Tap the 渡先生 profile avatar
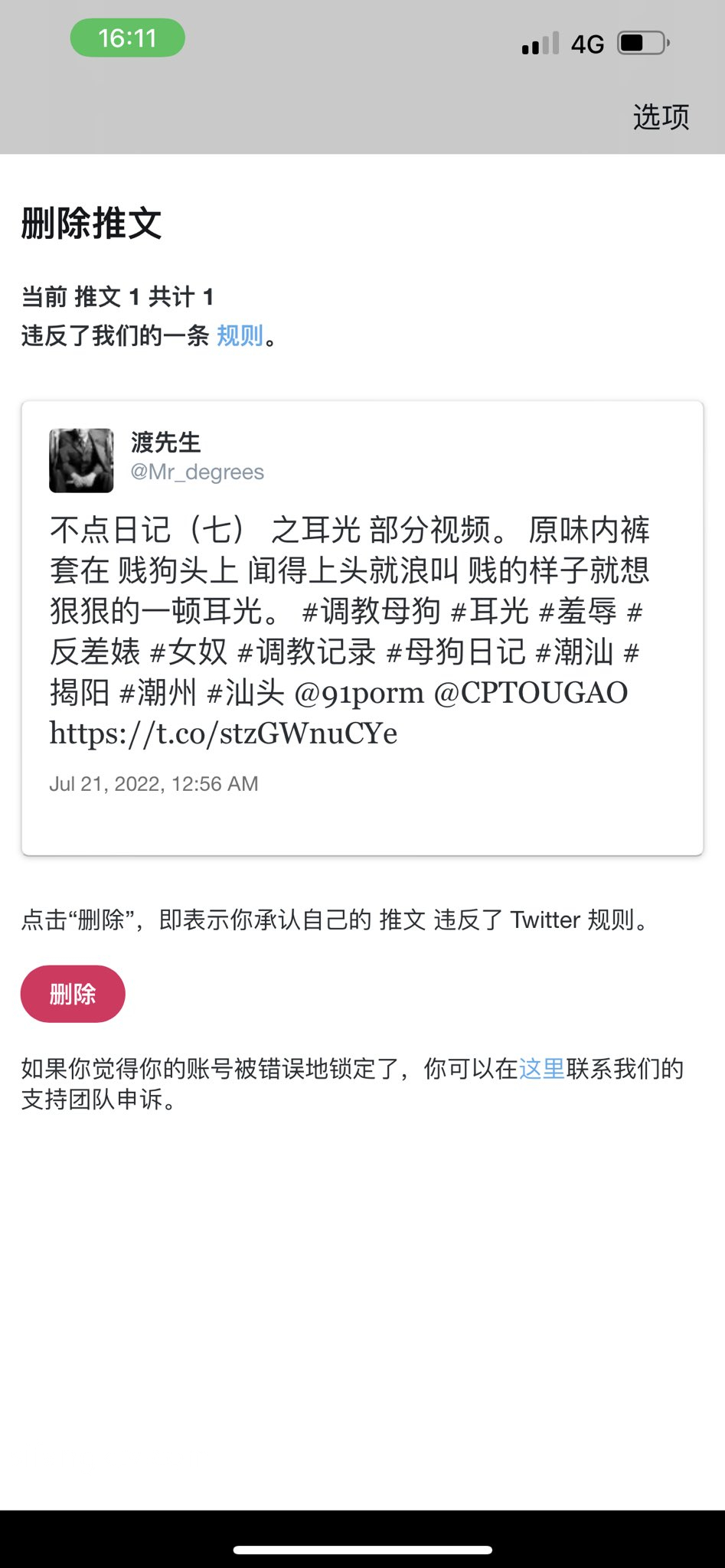 (x=81, y=460)
